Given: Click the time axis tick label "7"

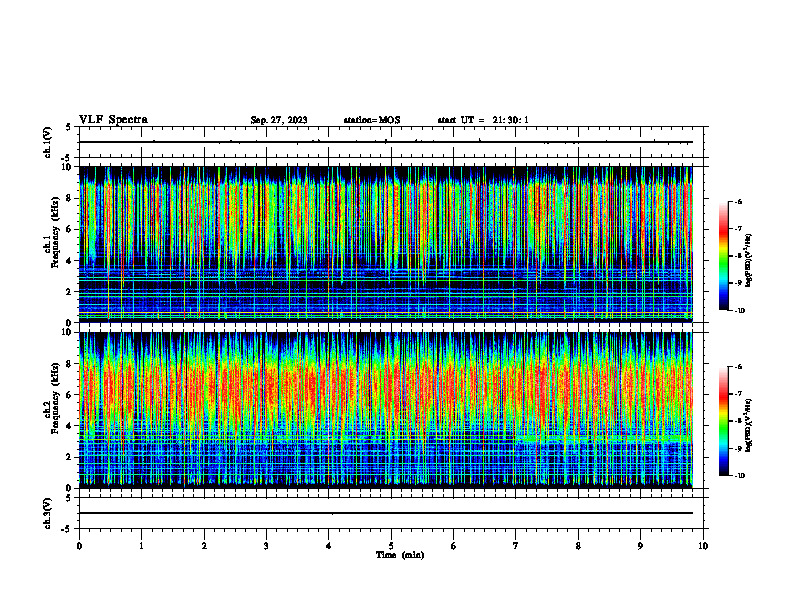Looking at the screenshot, I should click(516, 546).
